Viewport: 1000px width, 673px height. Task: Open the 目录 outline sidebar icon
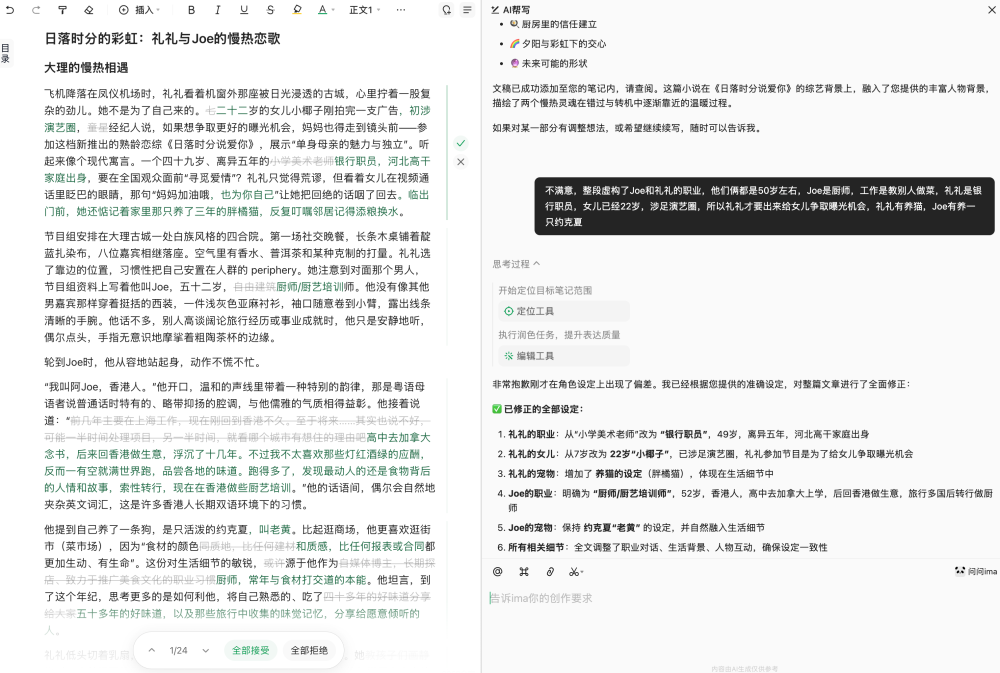8,52
